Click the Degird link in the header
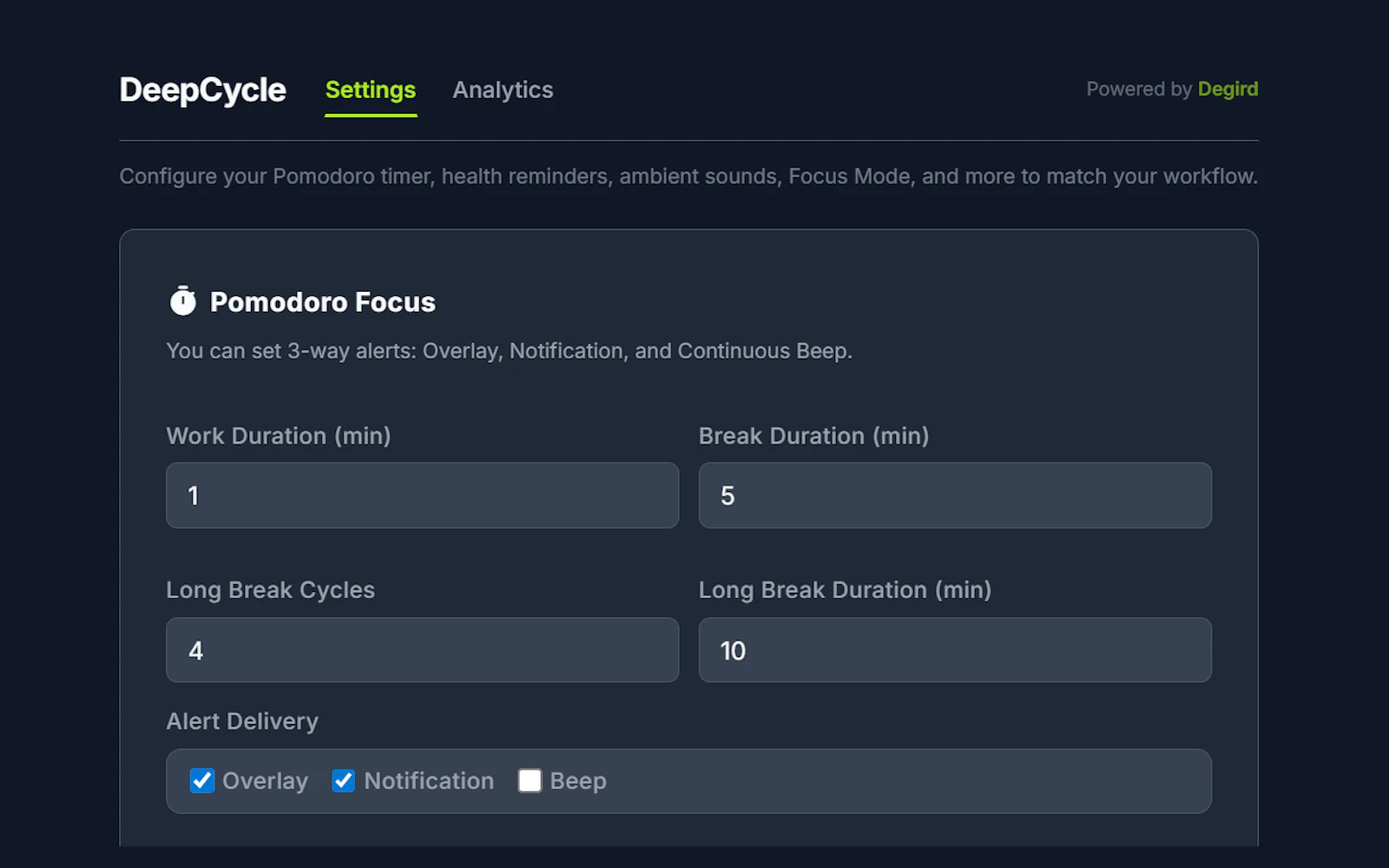The width and height of the screenshot is (1389, 868). tap(1228, 89)
